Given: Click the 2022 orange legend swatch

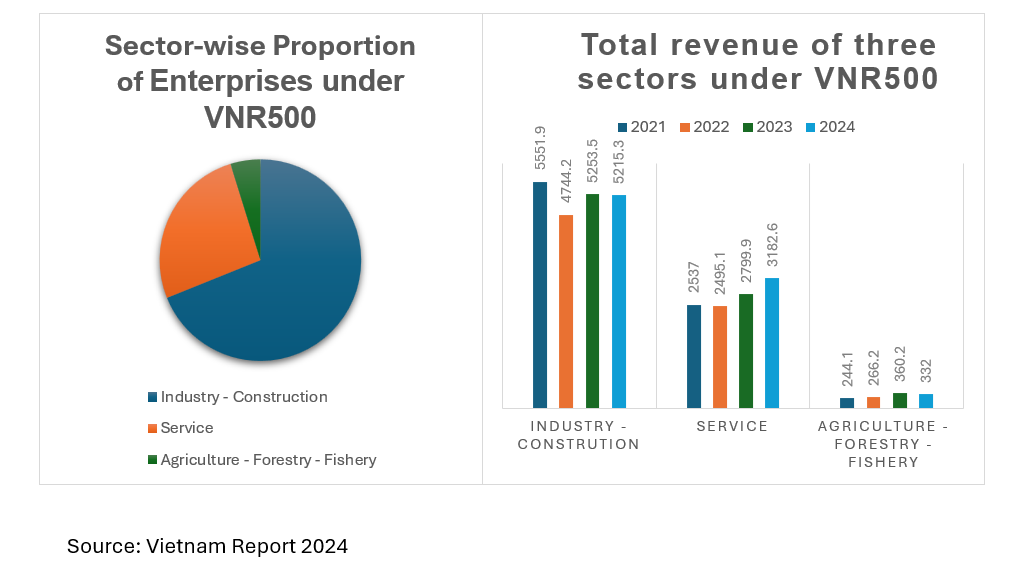Looking at the screenshot, I should [x=686, y=127].
